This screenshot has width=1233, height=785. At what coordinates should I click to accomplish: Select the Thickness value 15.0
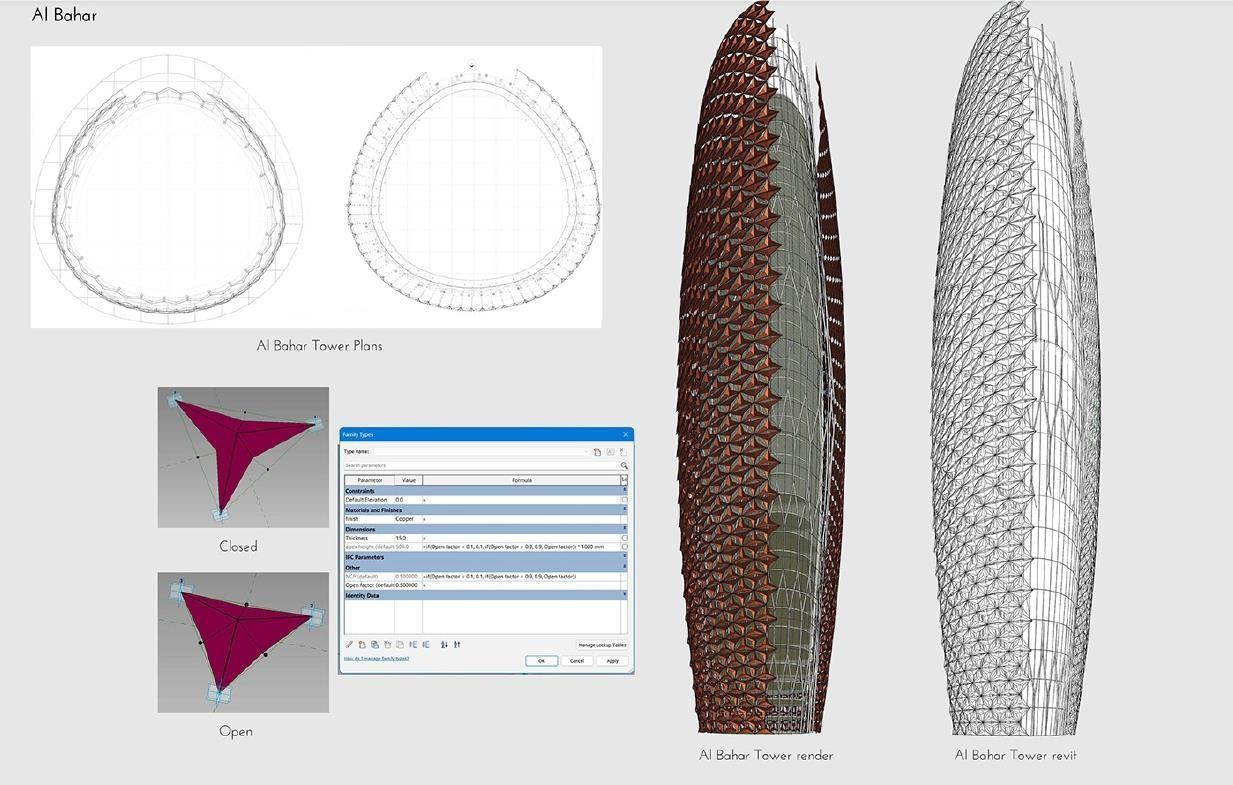[x=408, y=538]
